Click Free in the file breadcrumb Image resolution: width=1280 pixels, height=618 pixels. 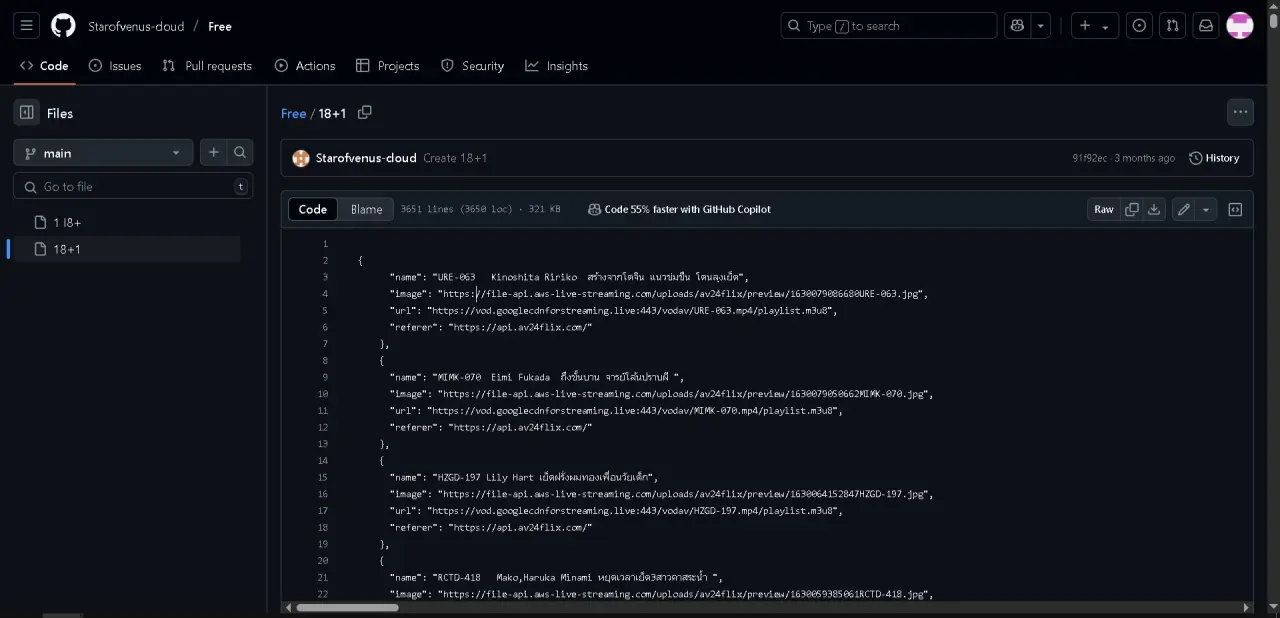click(293, 113)
